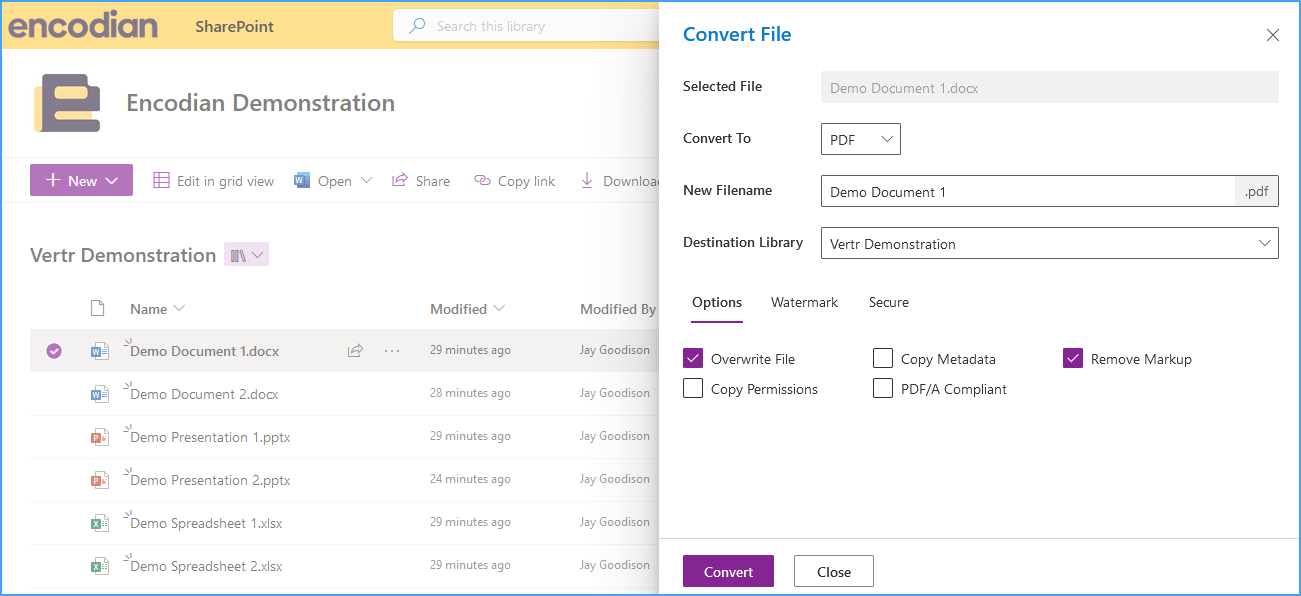This screenshot has width=1301, height=596.
Task: Click share icon on Demo Document 1.docx row
Action: tap(355, 351)
